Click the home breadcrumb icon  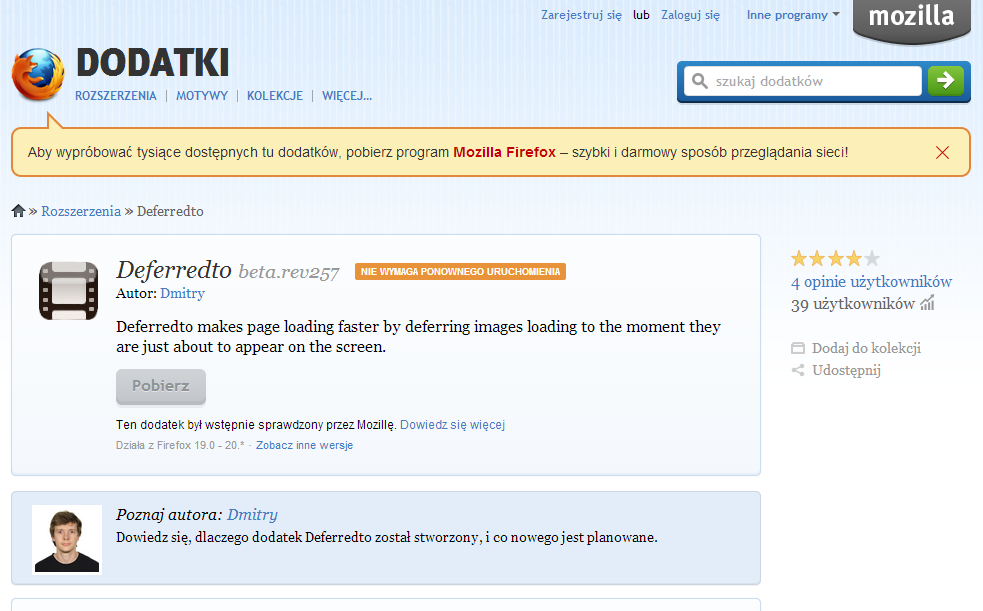click(18, 211)
